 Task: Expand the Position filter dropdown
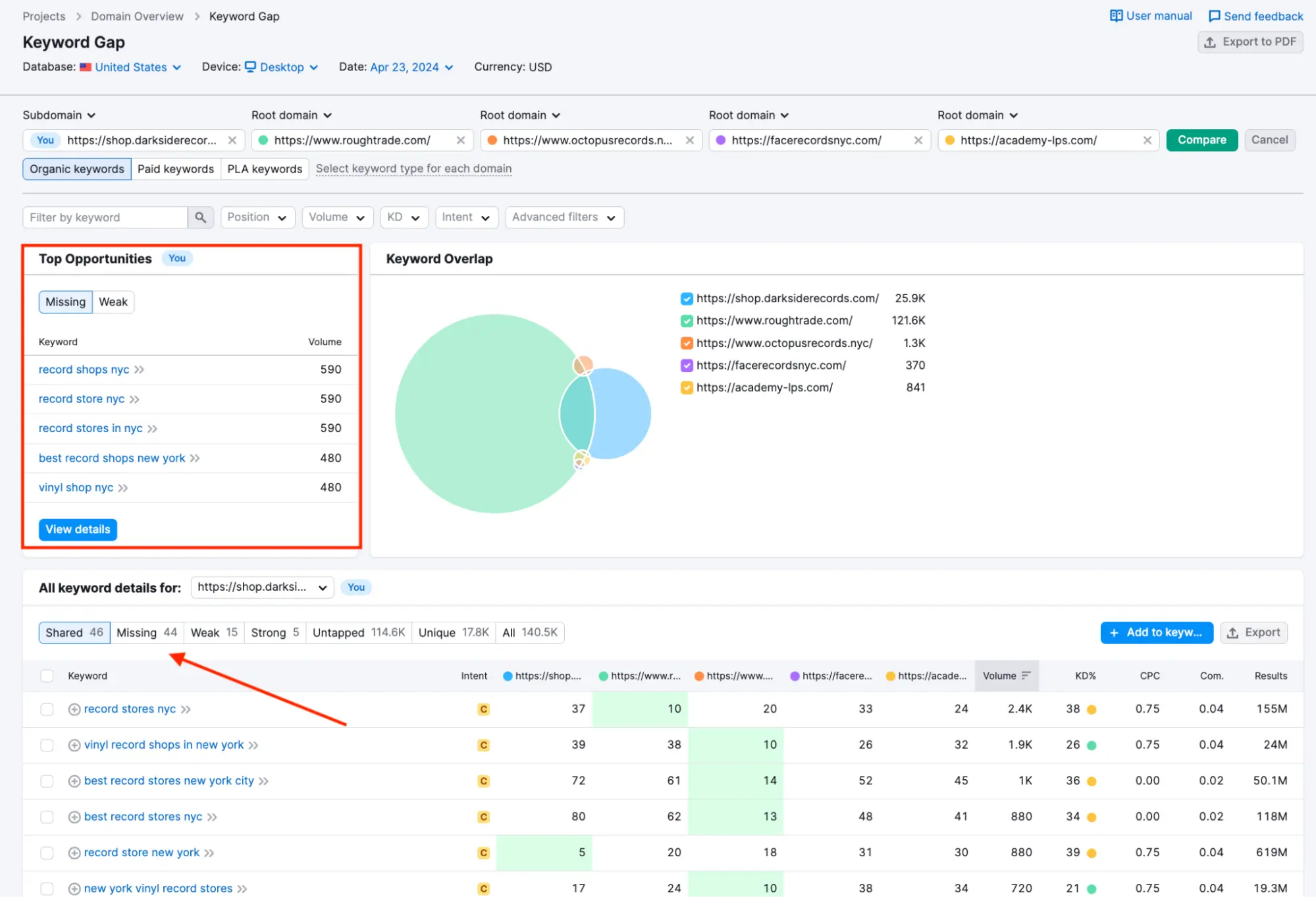254,217
